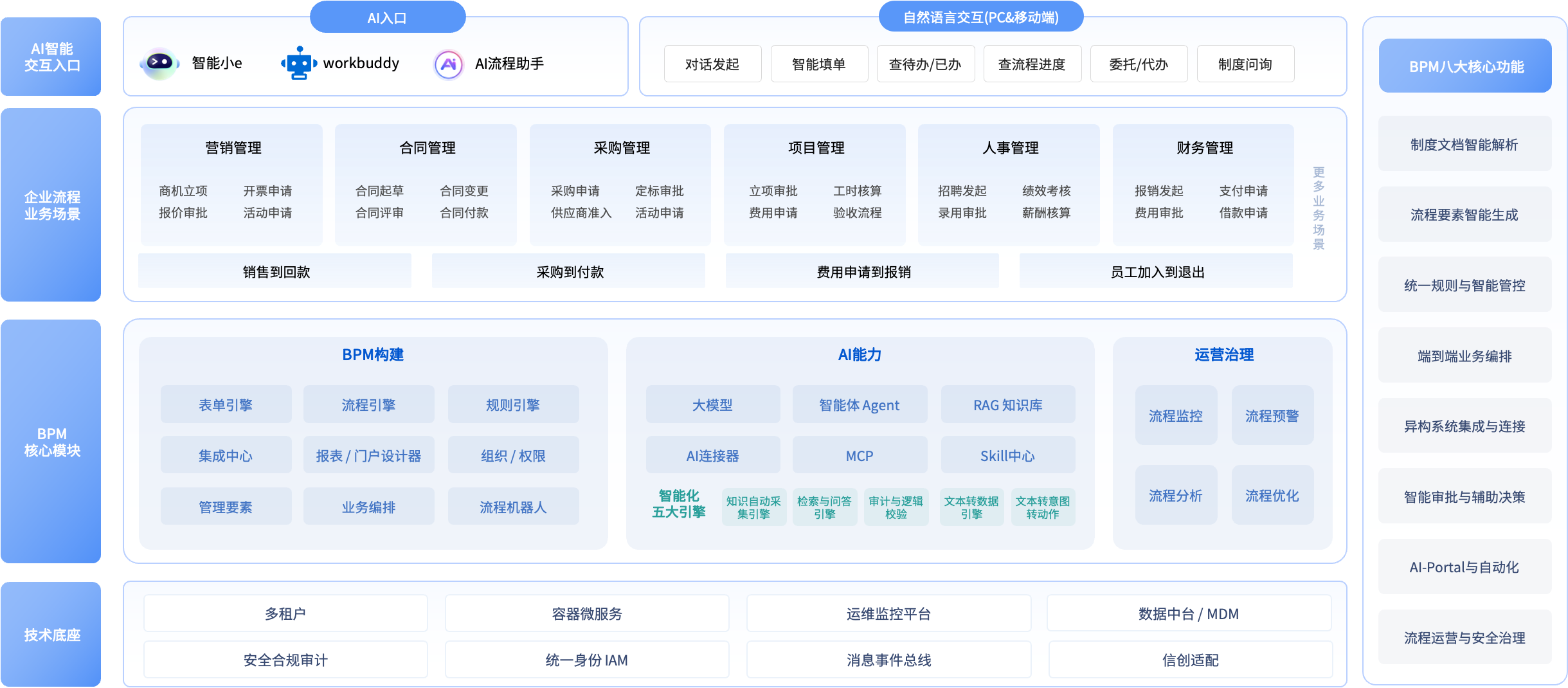Screen dimensions: 1568x688
Task: Select 流程优化 card
Action: tap(1273, 495)
